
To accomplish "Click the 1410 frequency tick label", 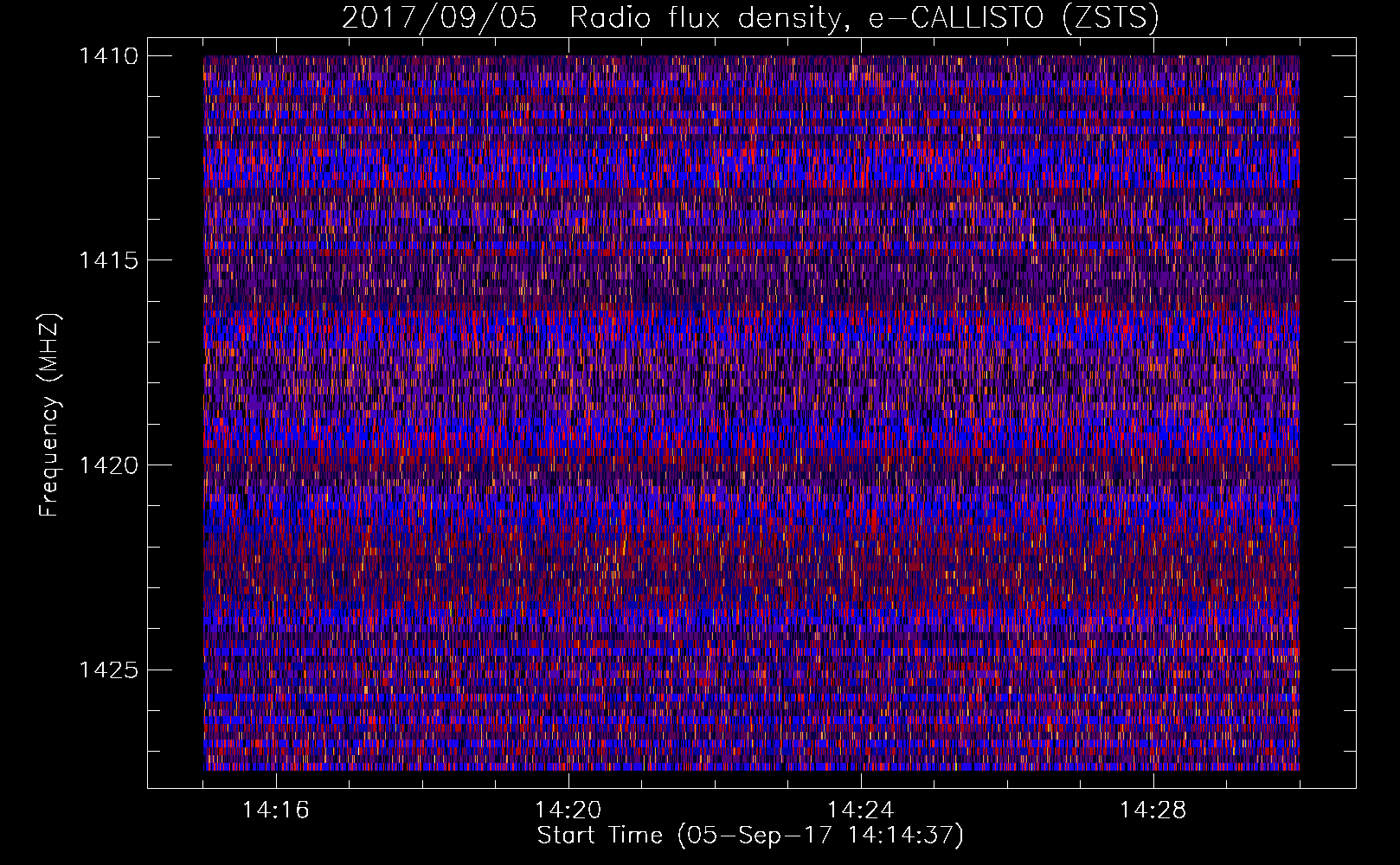I will pos(108,56).
